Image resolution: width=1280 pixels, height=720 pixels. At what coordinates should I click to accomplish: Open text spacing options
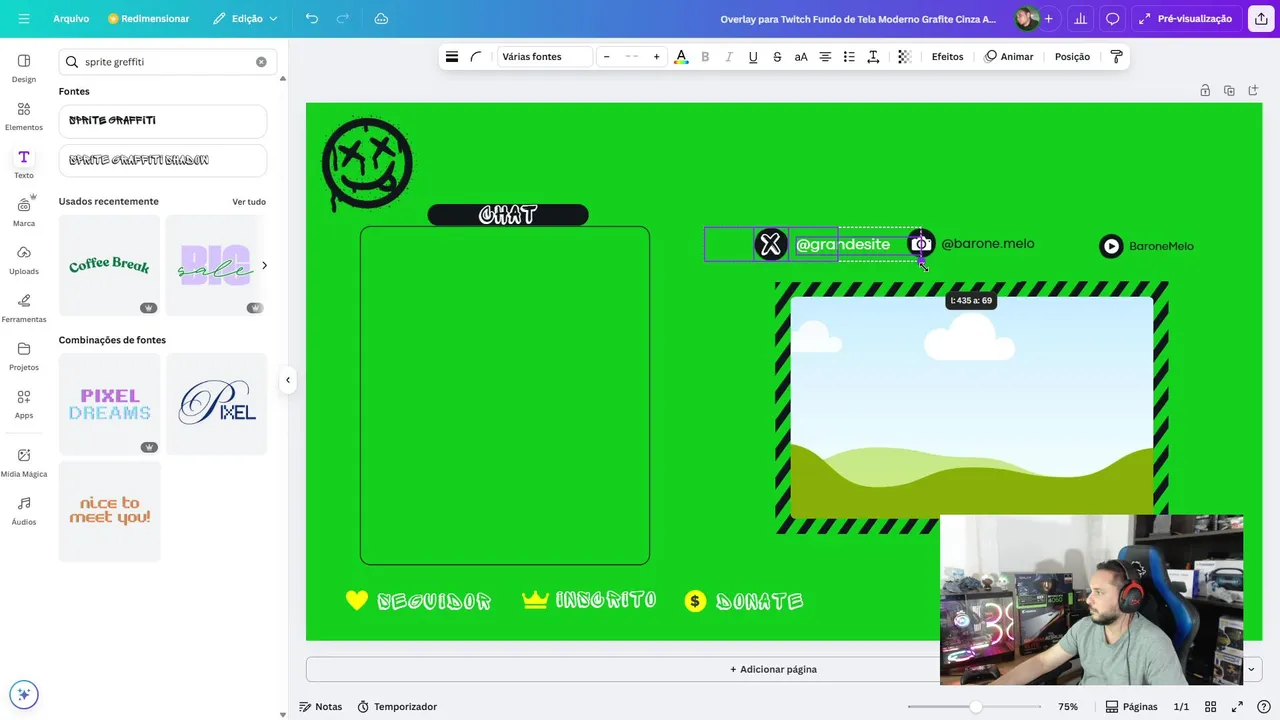[873, 57]
